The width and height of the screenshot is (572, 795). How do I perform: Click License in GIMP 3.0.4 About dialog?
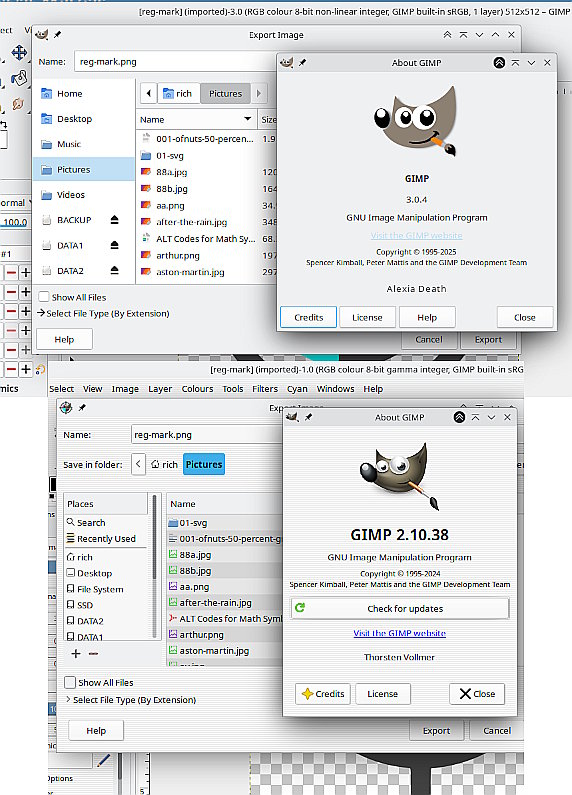click(367, 317)
